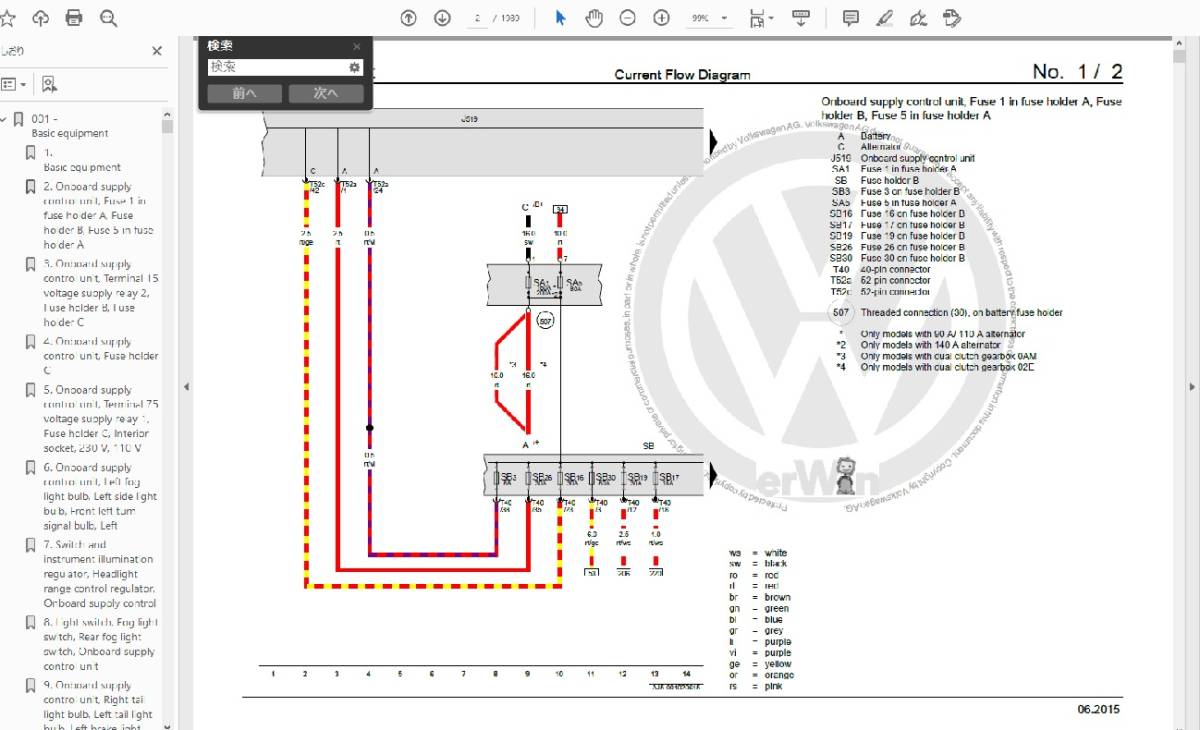Open the bookmark panel options menu
The width and height of the screenshot is (1200, 730).
[13, 84]
